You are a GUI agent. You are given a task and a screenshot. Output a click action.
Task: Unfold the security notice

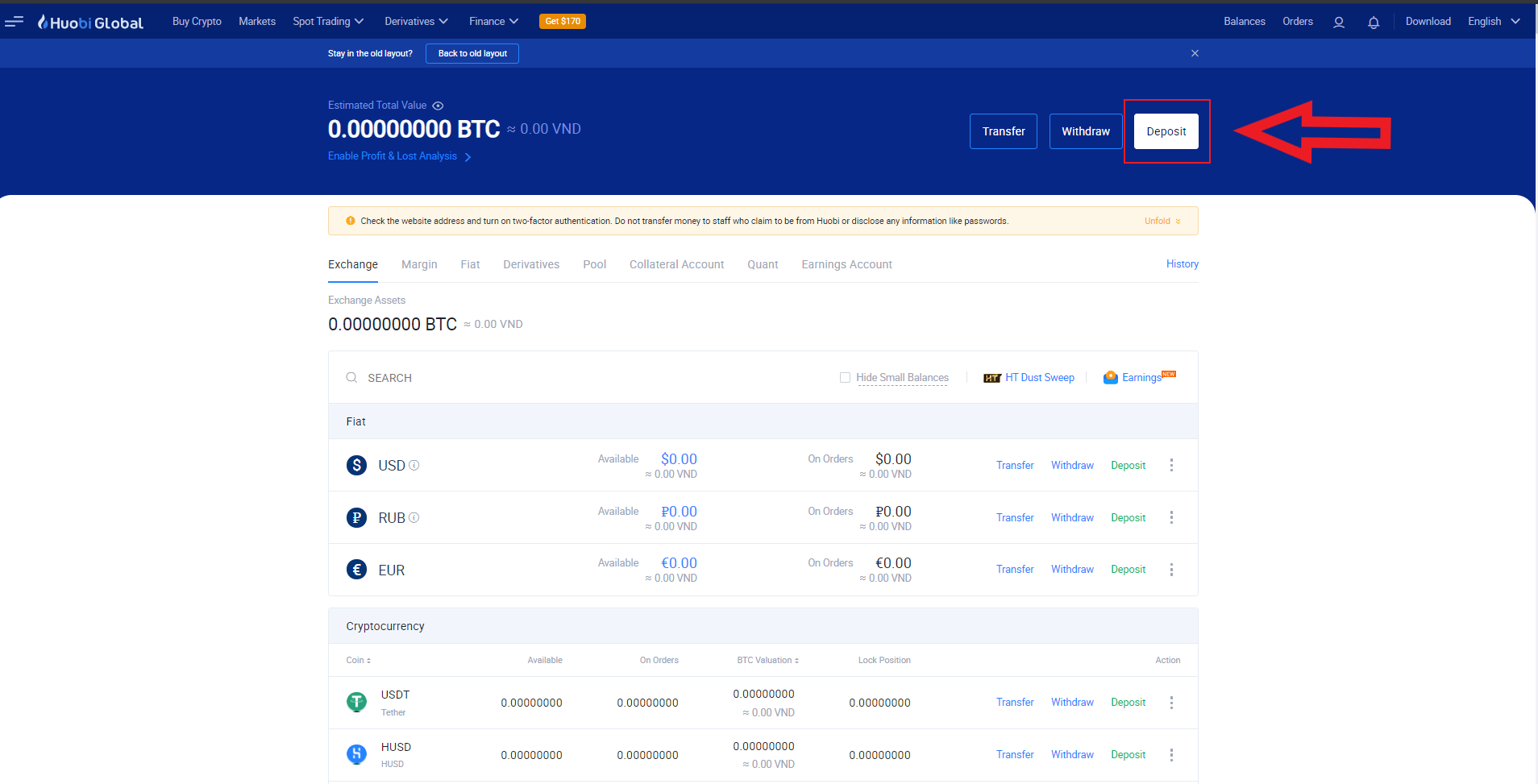tap(1162, 221)
